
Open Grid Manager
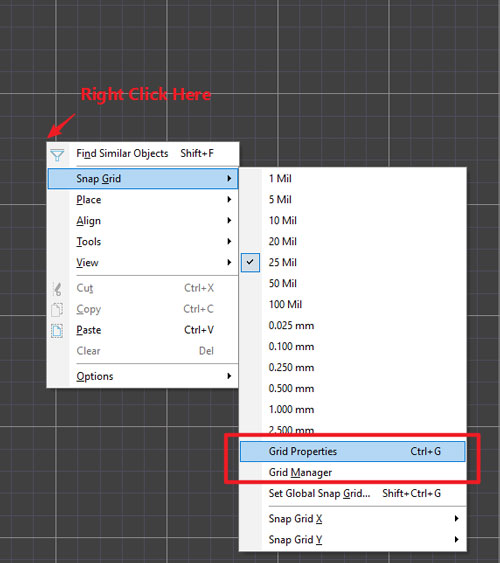point(353,473)
